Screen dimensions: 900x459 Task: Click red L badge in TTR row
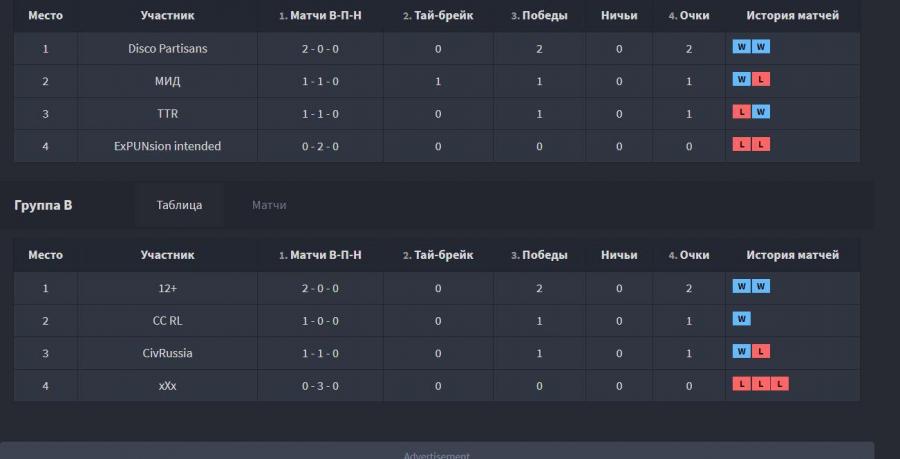tap(742, 112)
